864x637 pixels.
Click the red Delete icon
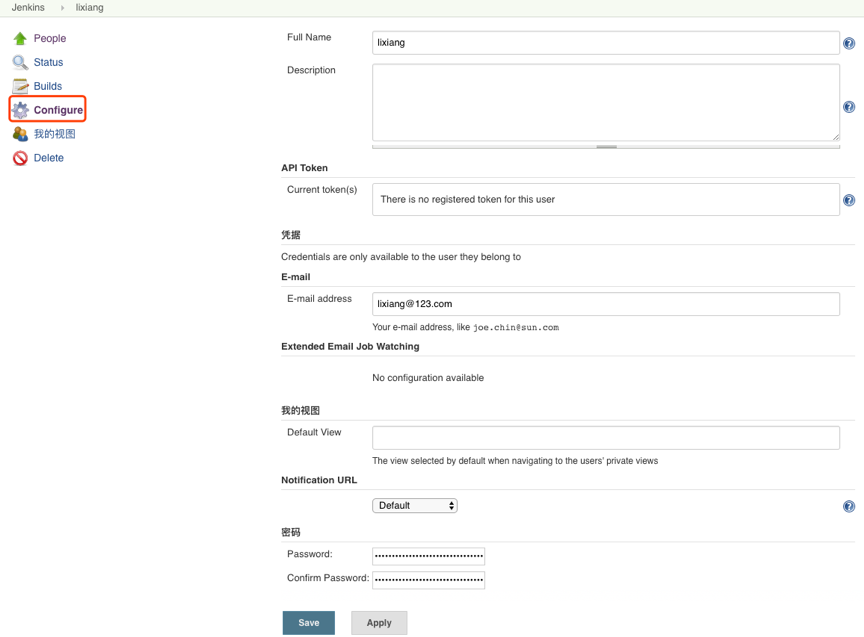coord(20,158)
